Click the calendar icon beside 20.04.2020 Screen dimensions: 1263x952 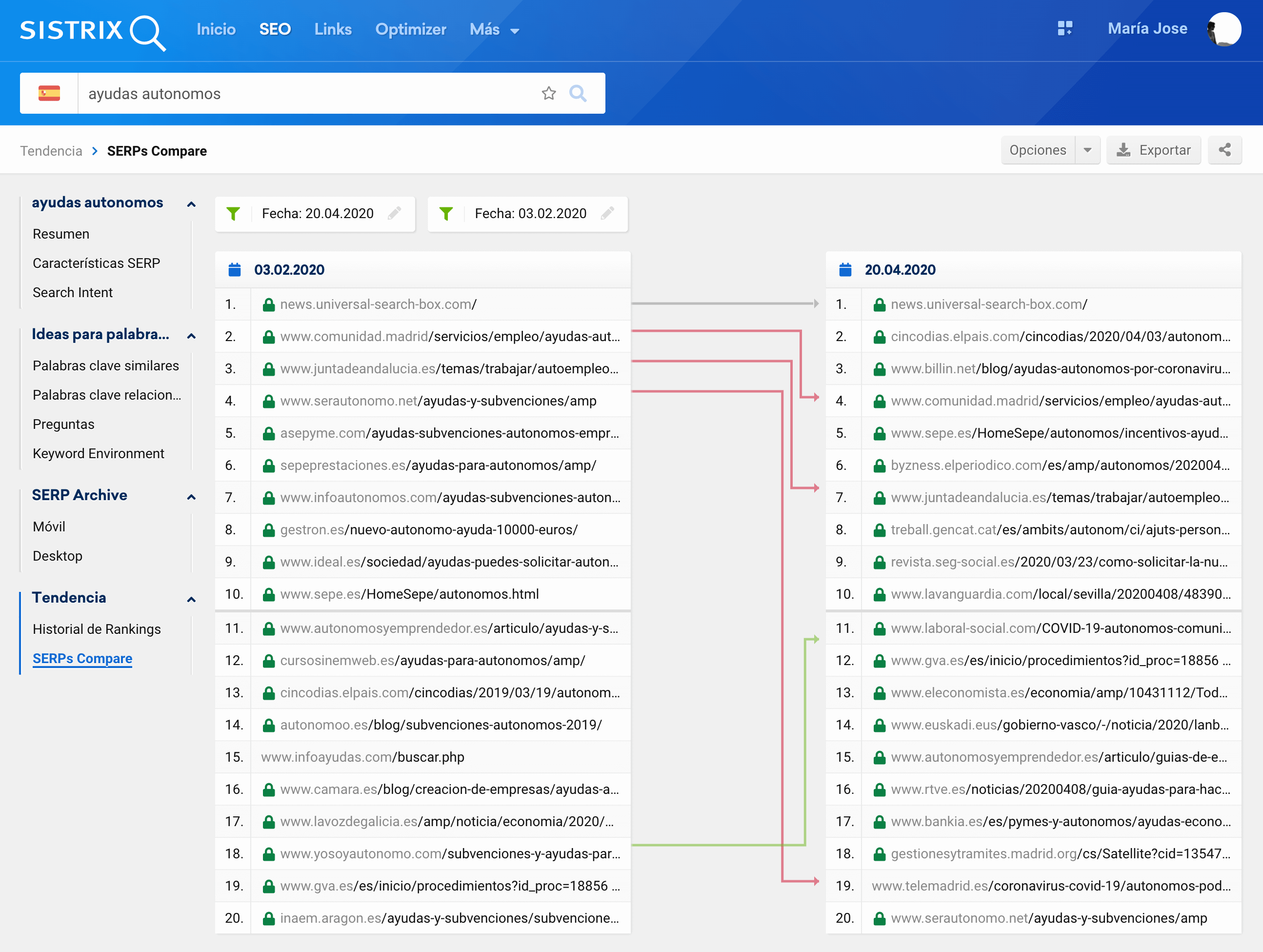tap(845, 269)
